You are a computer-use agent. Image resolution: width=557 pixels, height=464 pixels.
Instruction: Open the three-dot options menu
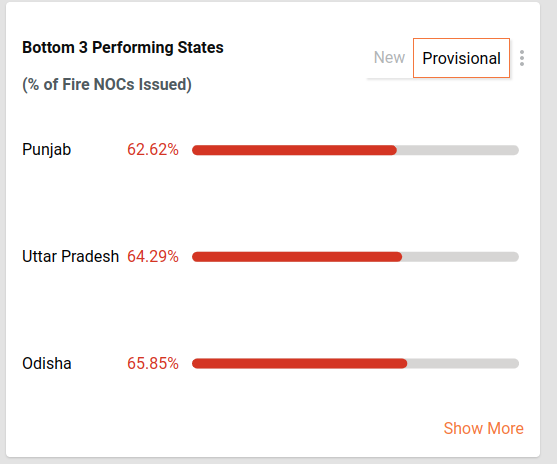(x=521, y=58)
